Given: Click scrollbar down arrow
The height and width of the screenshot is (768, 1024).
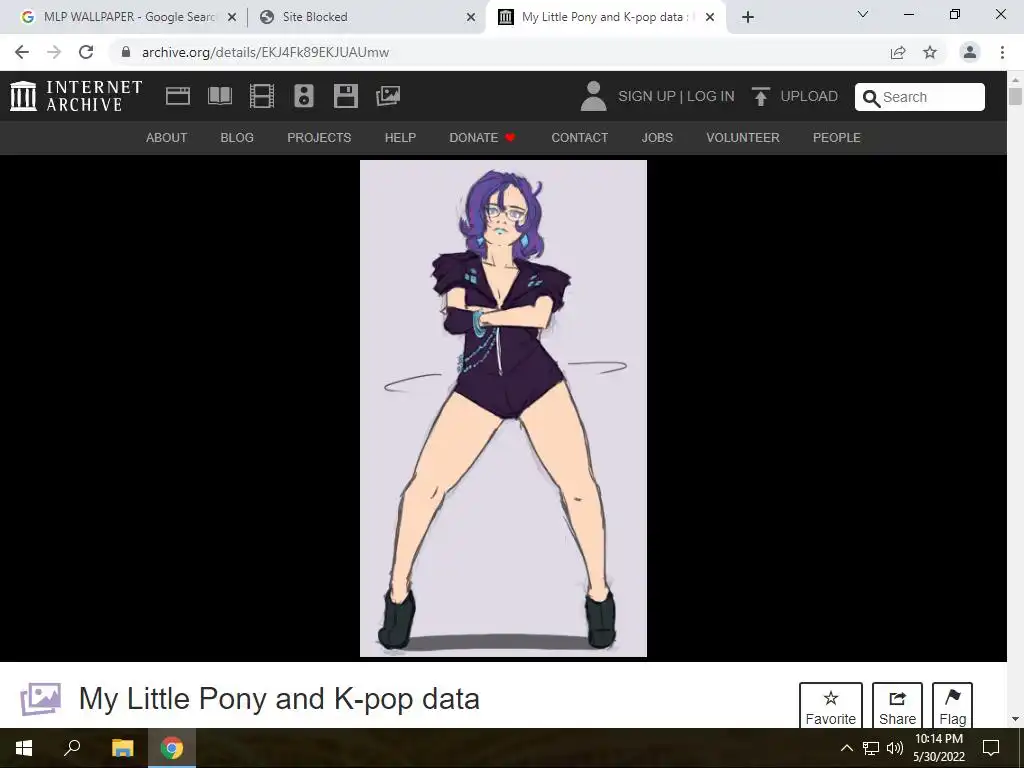Looking at the screenshot, I should 1015,720.
